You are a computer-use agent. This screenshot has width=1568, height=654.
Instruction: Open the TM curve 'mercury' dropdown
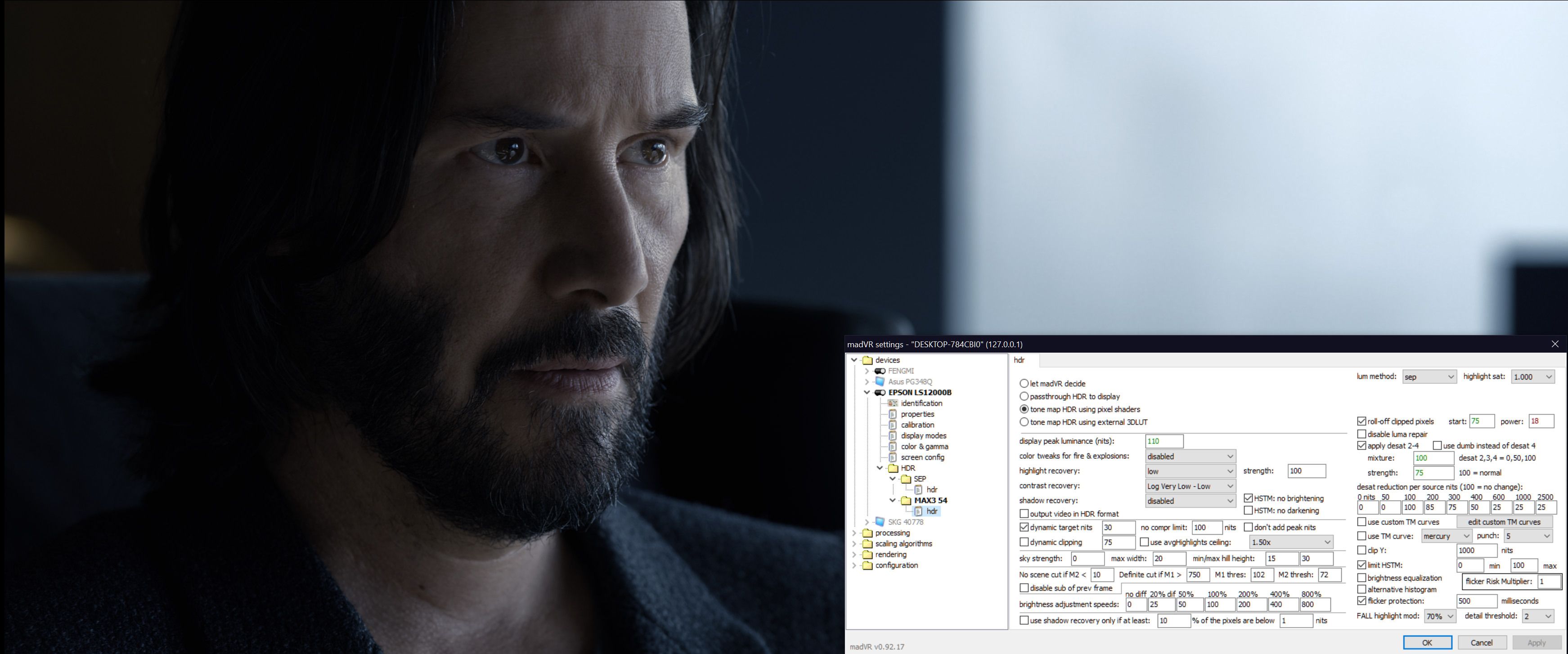click(1446, 536)
